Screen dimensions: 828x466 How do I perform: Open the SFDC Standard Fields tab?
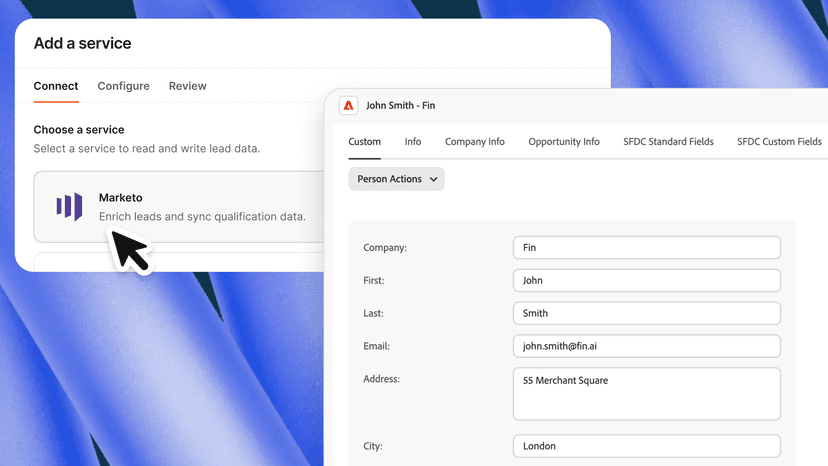669,142
